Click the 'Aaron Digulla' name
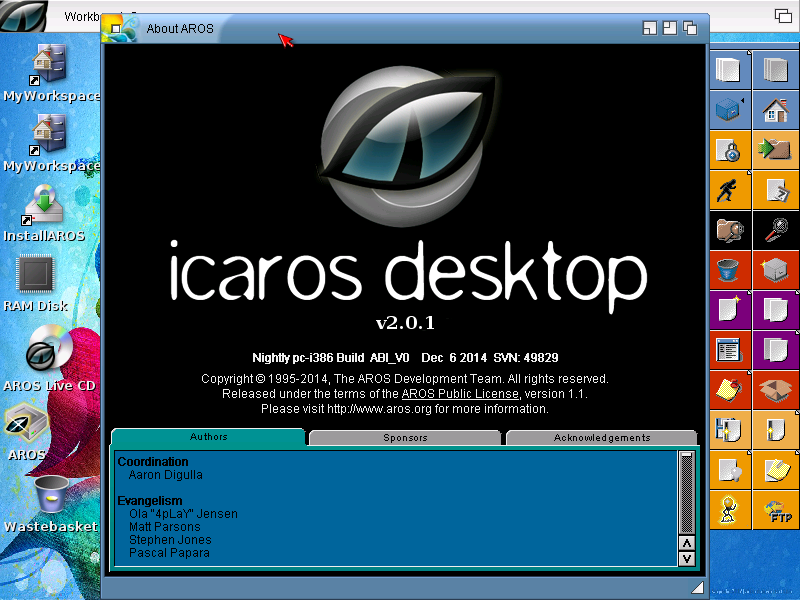The height and width of the screenshot is (600, 800). coord(165,475)
